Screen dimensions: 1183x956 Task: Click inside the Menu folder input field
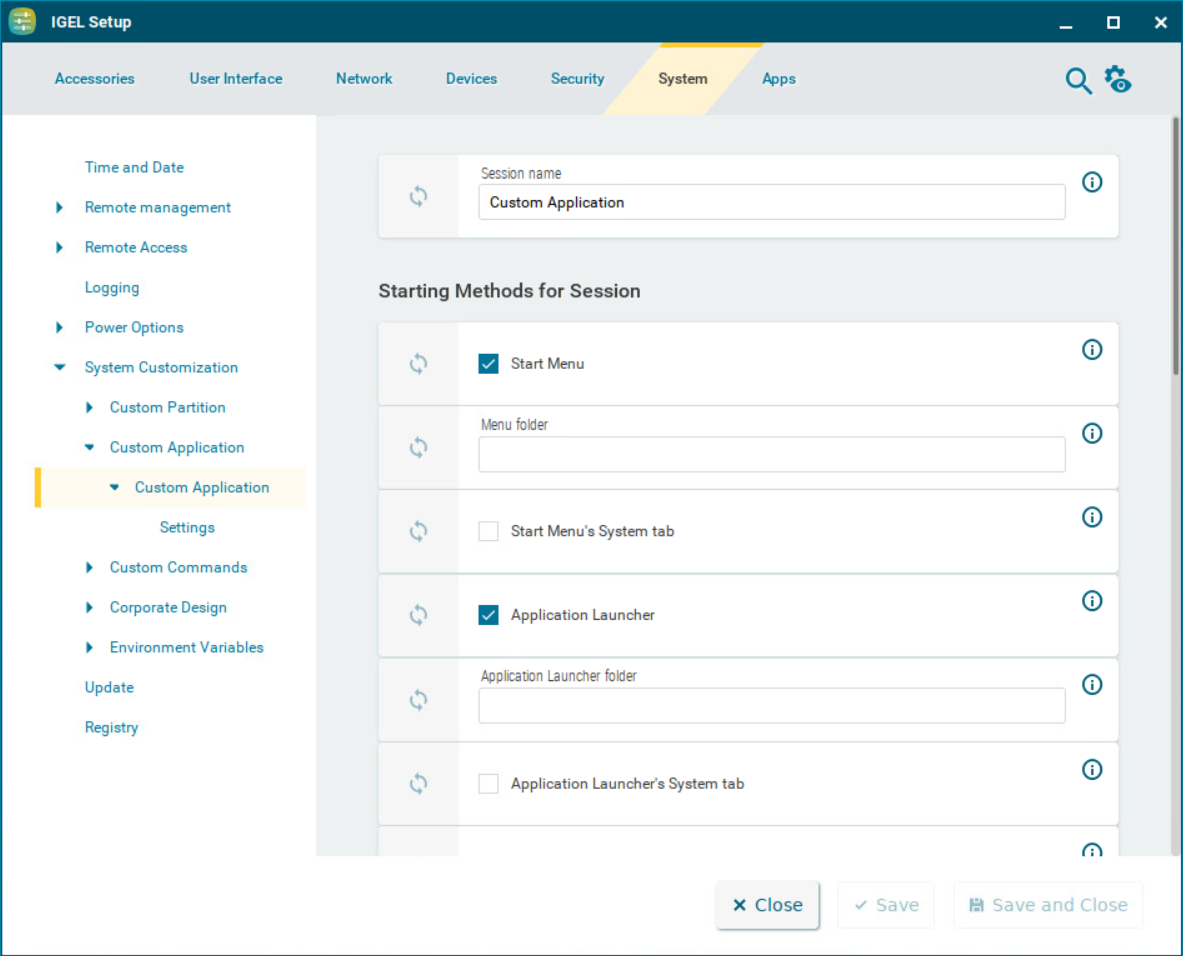coord(770,454)
